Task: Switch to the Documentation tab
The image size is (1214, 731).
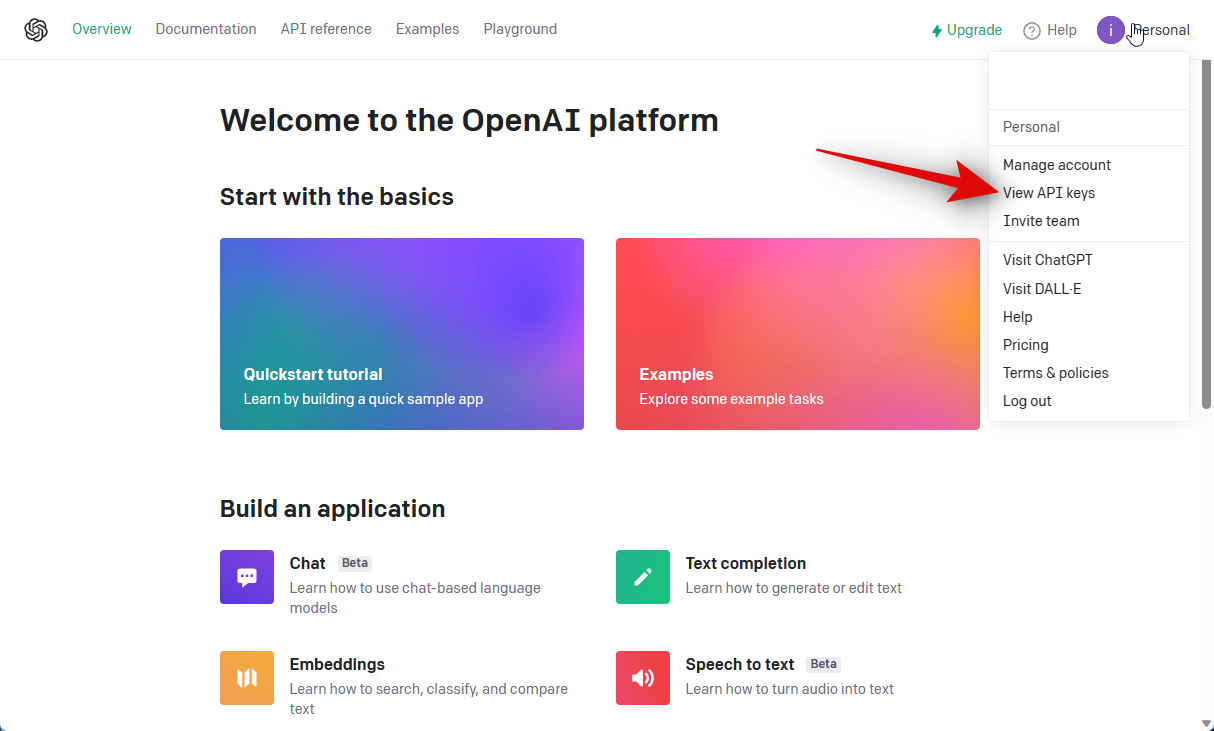Action: 206,29
